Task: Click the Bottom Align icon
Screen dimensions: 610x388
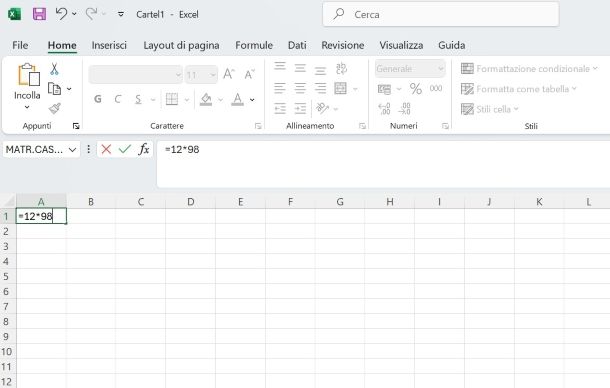Action: [320, 70]
